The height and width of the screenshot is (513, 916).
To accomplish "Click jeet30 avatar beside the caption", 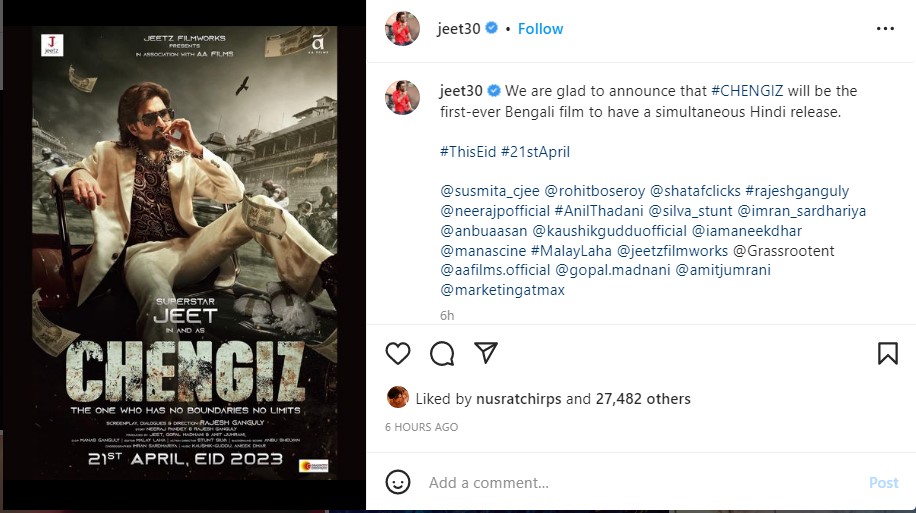I will click(403, 97).
